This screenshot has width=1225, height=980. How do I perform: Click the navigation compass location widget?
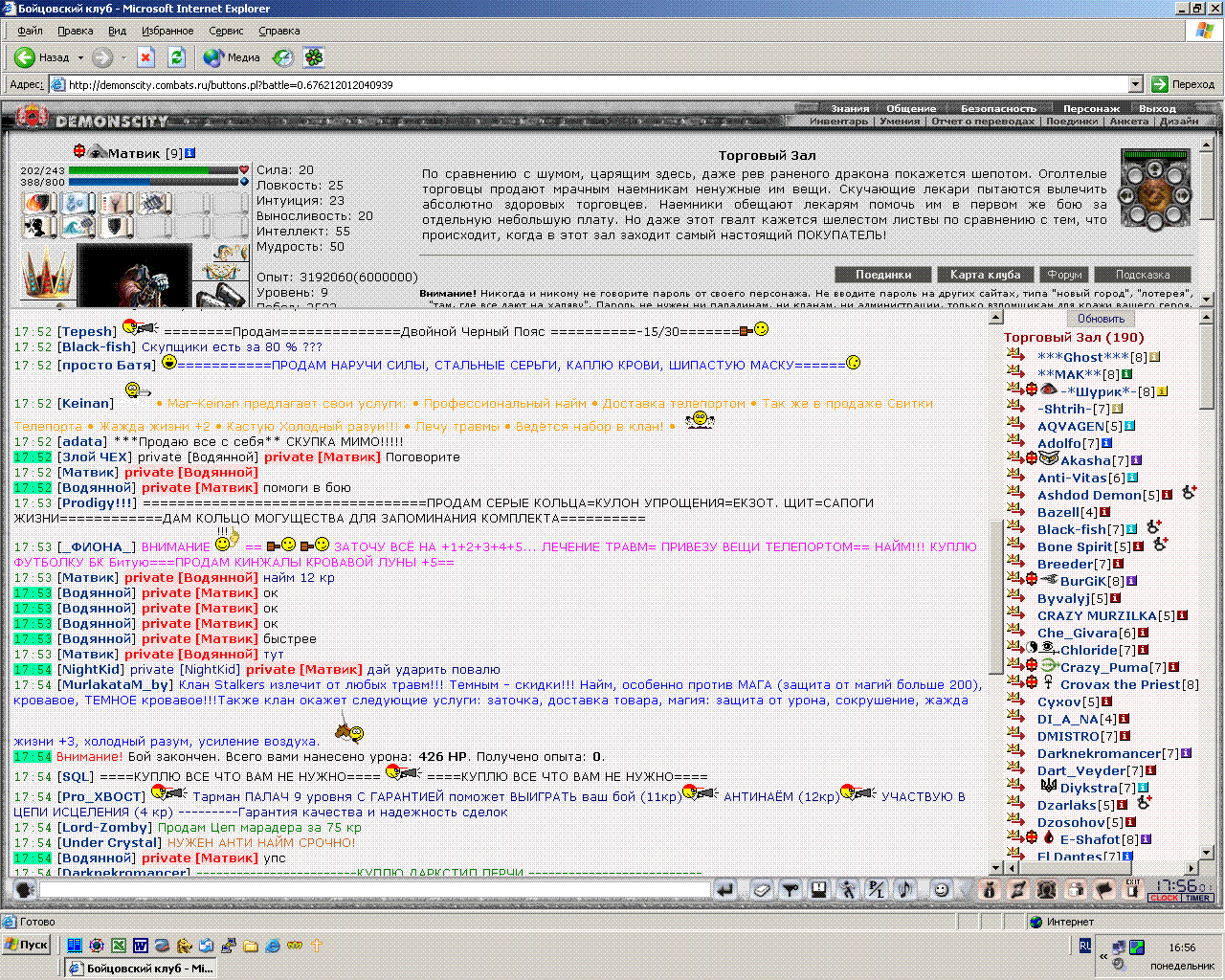coord(1155,191)
